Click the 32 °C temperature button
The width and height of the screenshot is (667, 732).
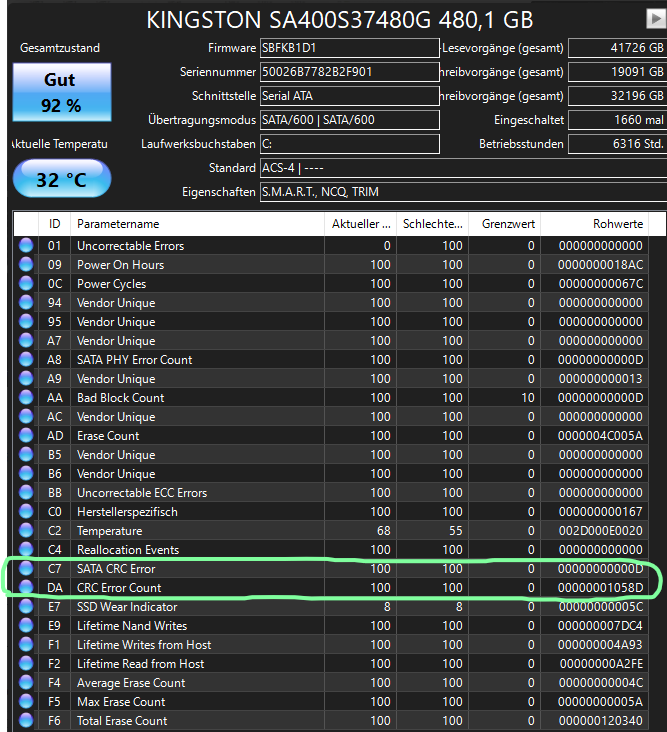click(x=62, y=179)
